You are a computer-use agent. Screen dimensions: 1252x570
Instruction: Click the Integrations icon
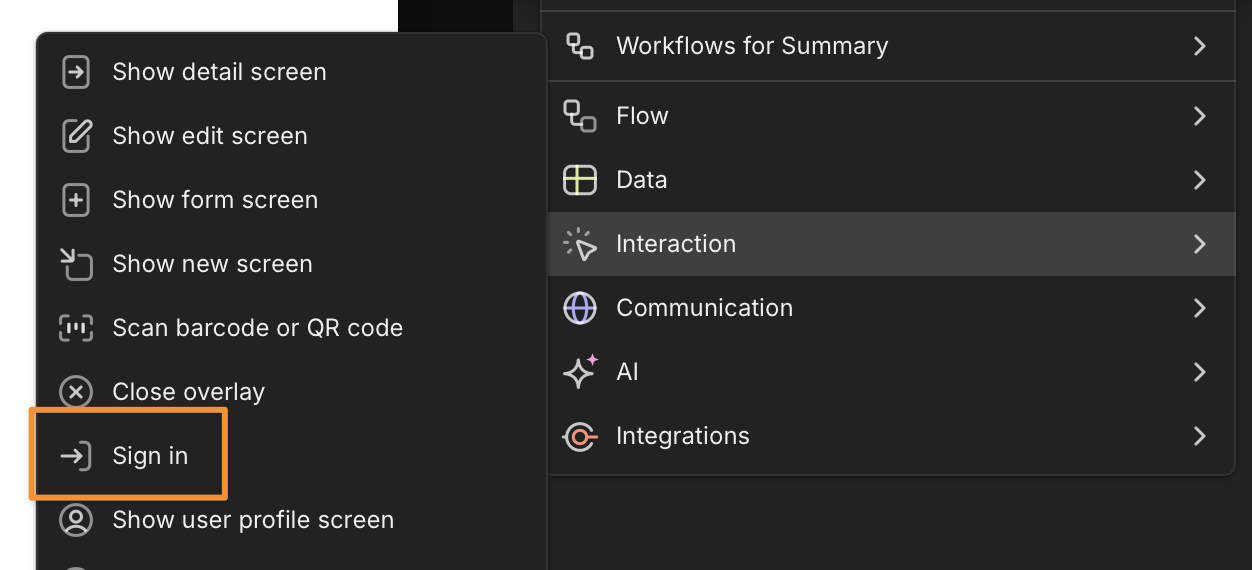[x=580, y=436]
